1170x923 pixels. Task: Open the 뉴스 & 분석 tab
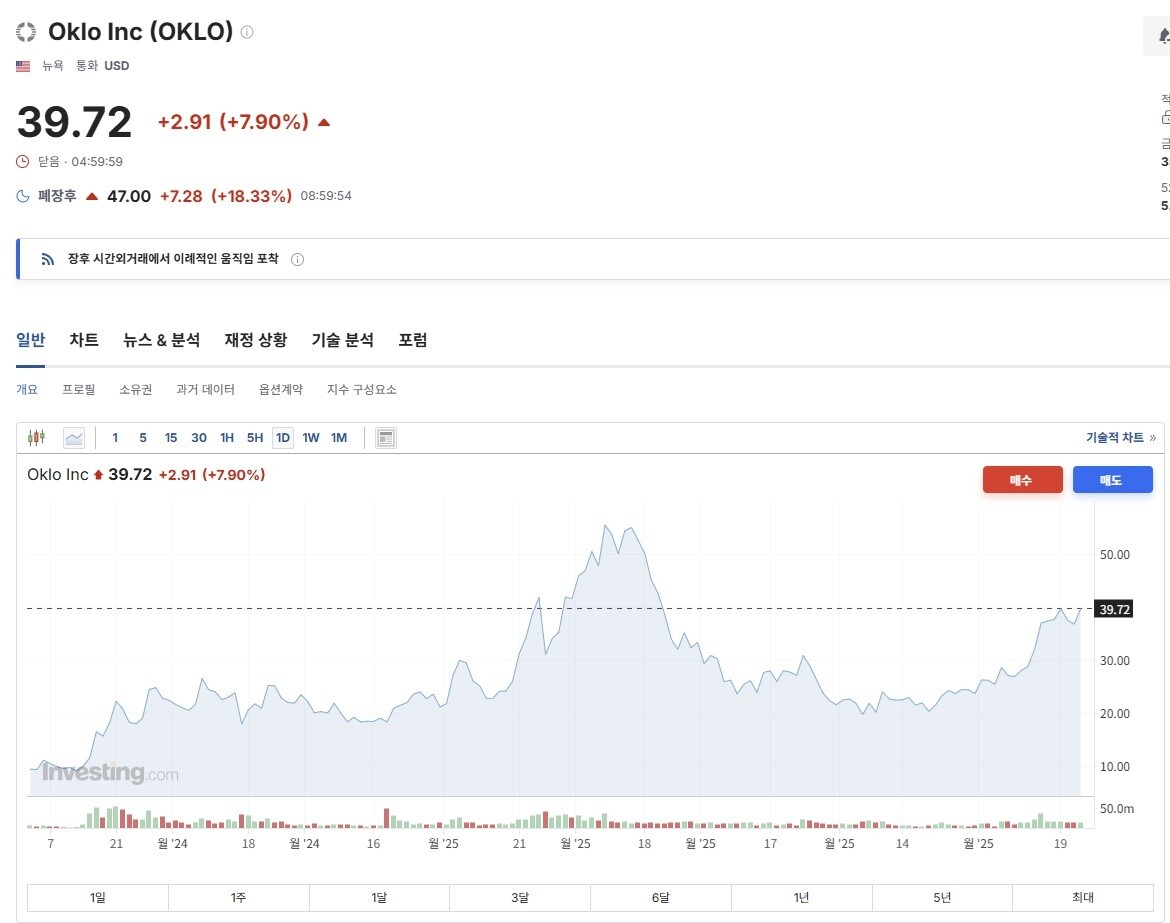coord(161,340)
